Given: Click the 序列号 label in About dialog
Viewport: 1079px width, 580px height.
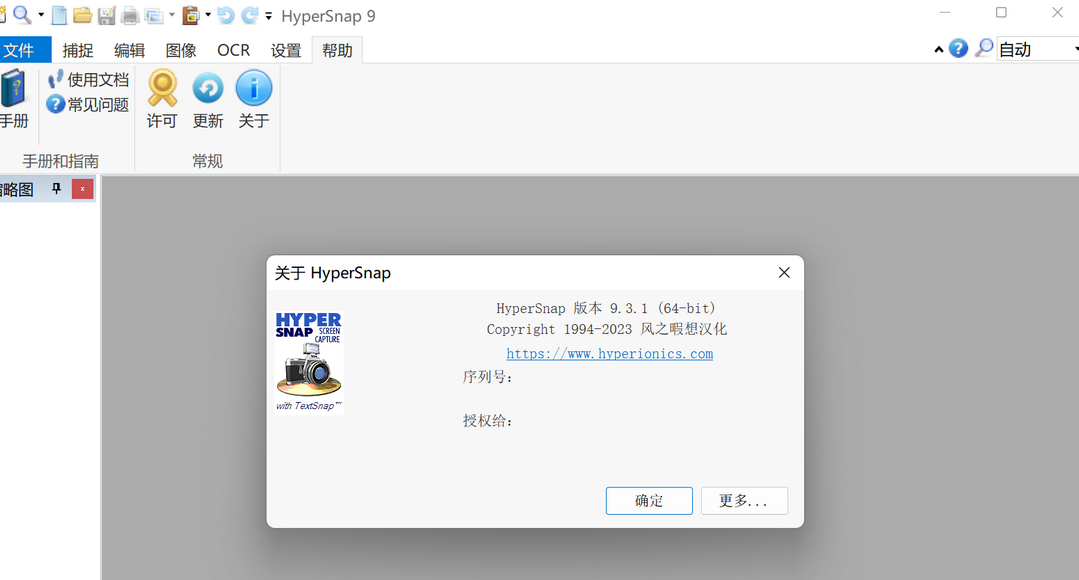Looking at the screenshot, I should click(487, 377).
